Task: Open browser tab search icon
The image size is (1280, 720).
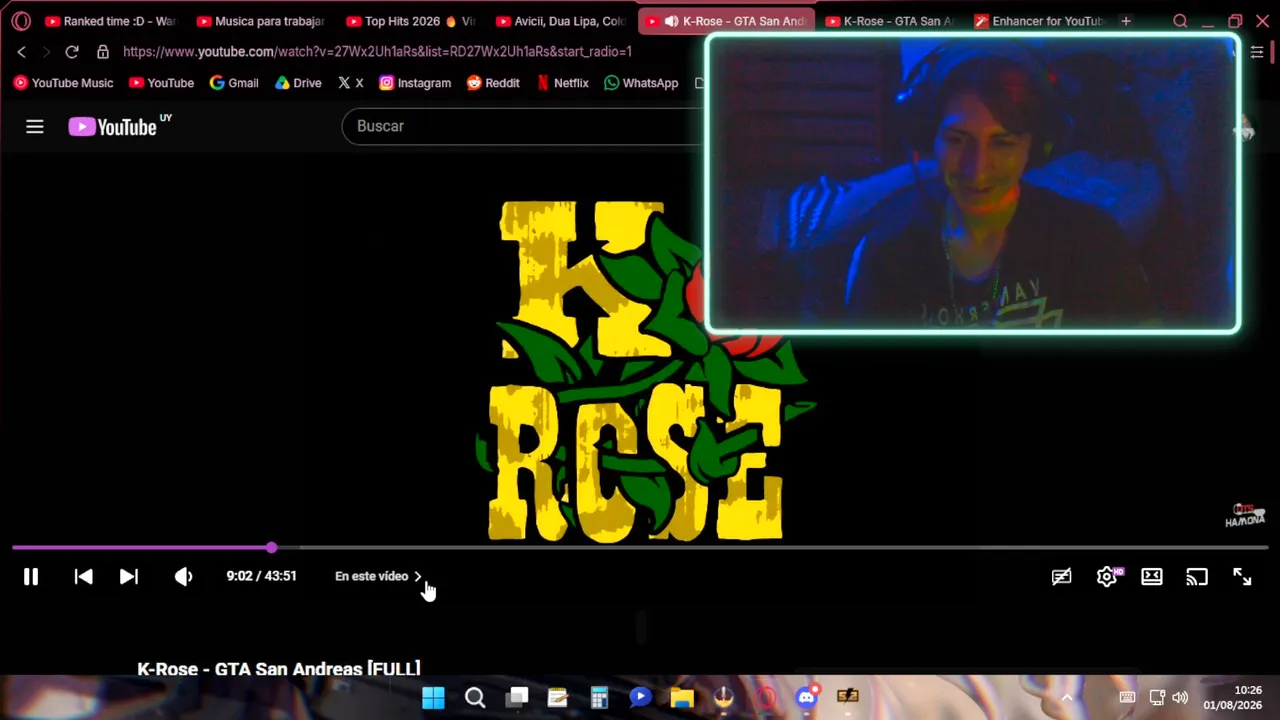Action: click(1180, 21)
